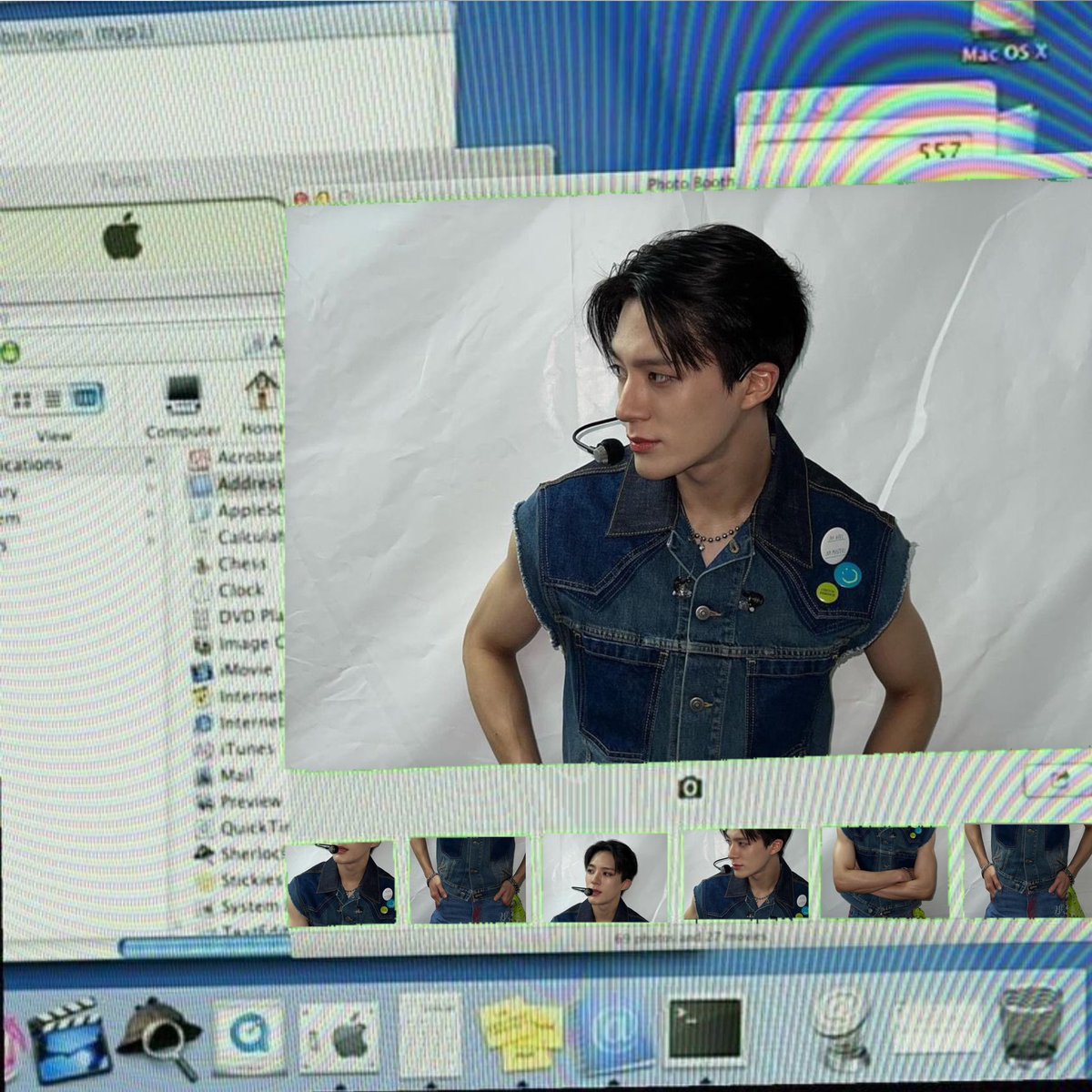Select Mail in the Finder applications list
Viewport: 1092px width, 1092px height.
pyautogui.click(x=224, y=775)
